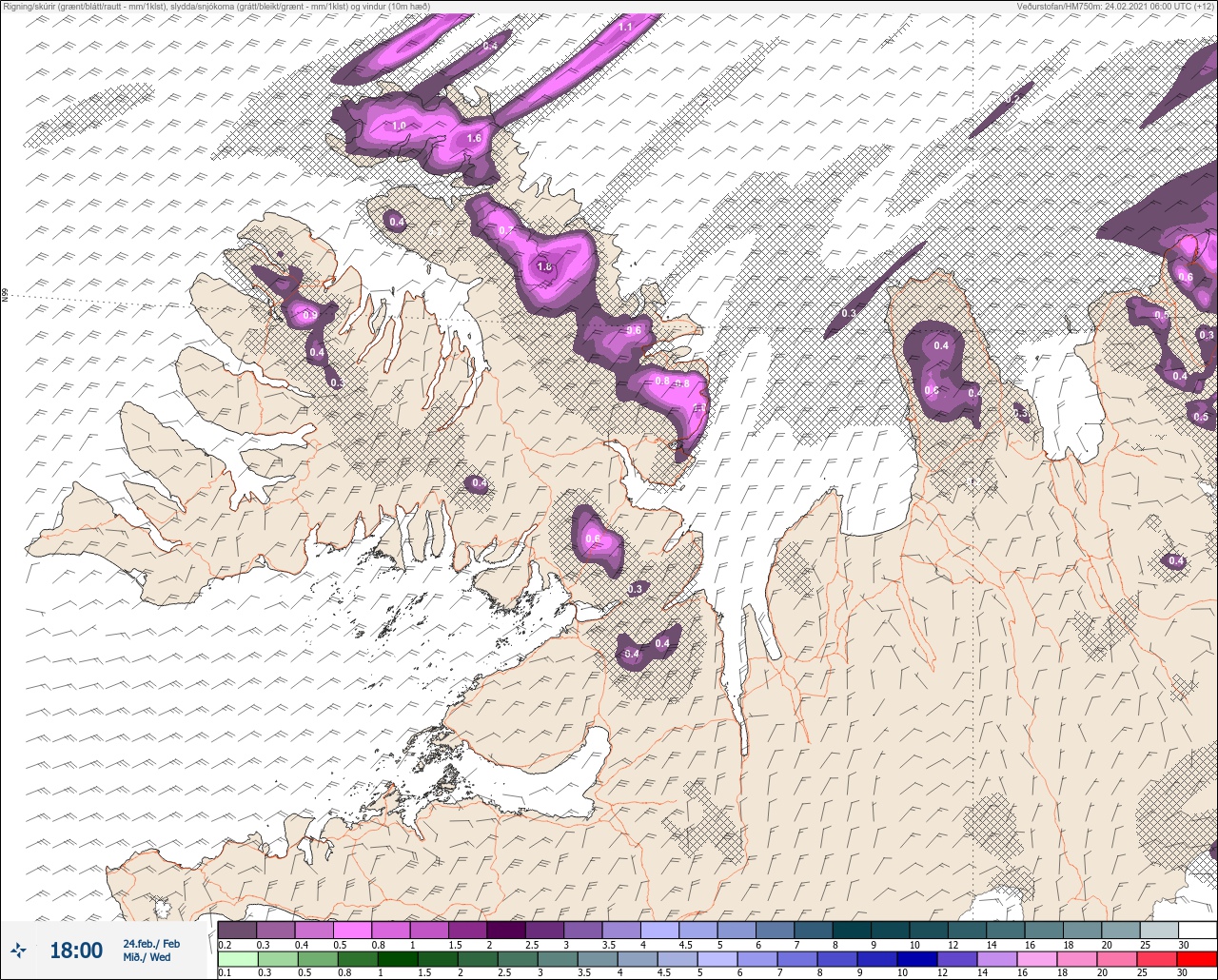Click the 1.6 precipitation value on map
This screenshot has height=980, width=1218.
(475, 139)
